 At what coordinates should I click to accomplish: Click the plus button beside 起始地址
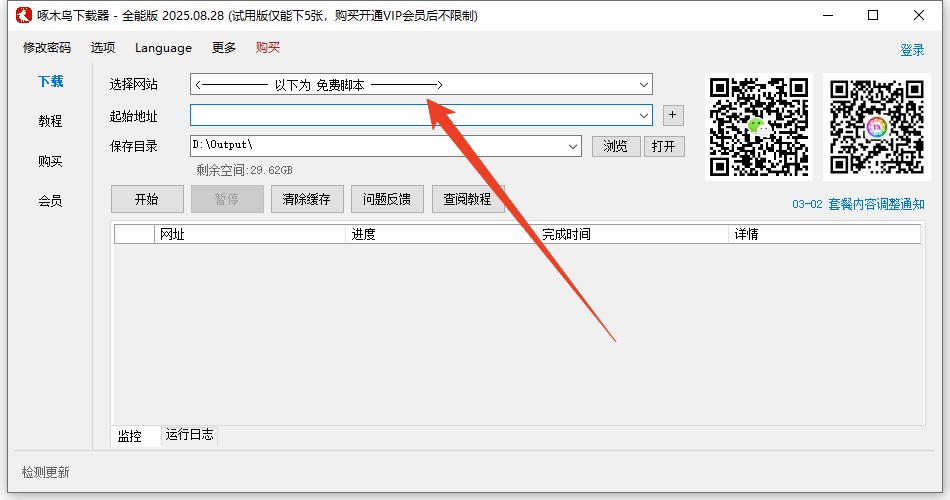(x=673, y=115)
